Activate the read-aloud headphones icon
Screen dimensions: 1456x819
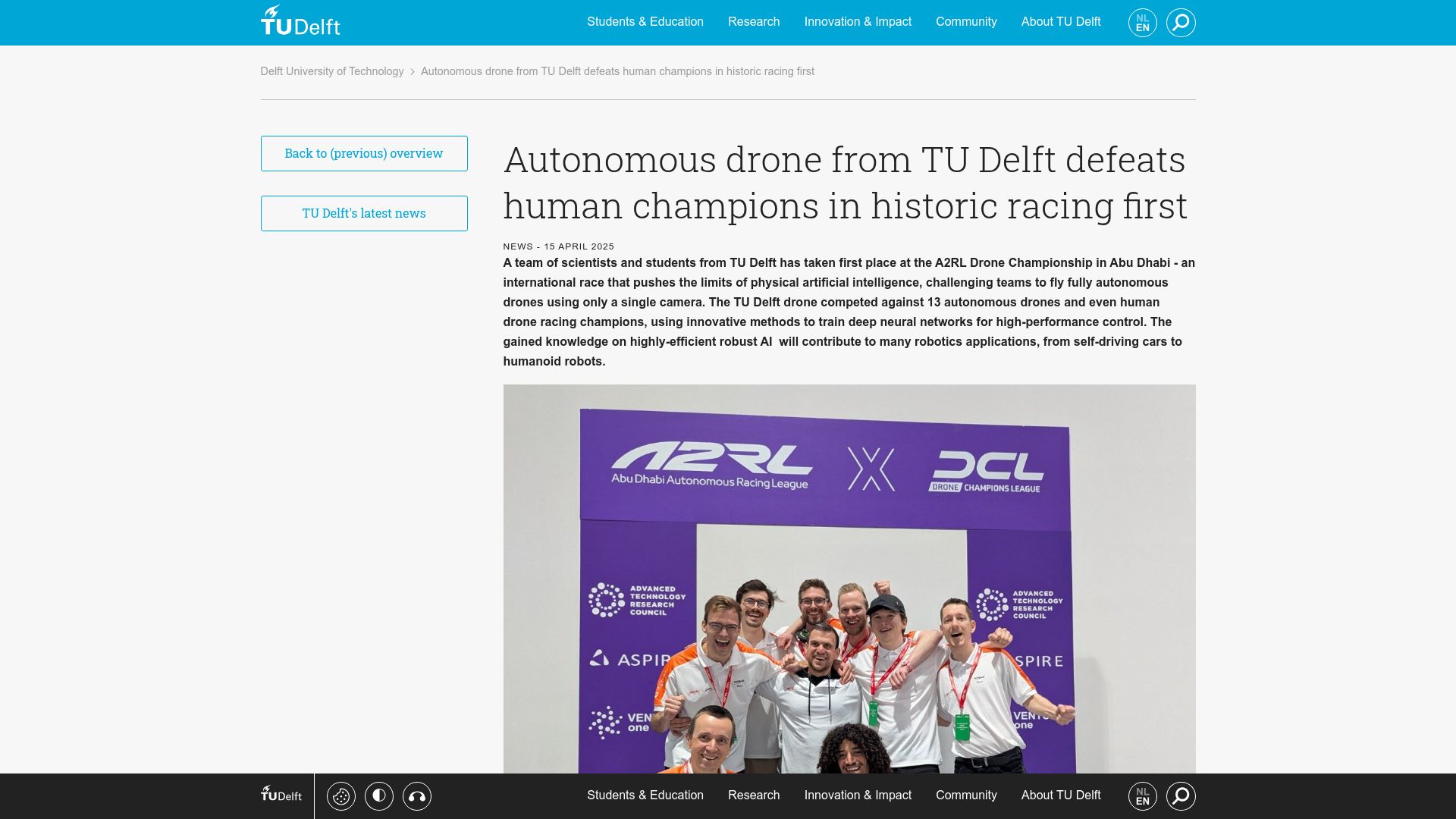417,796
